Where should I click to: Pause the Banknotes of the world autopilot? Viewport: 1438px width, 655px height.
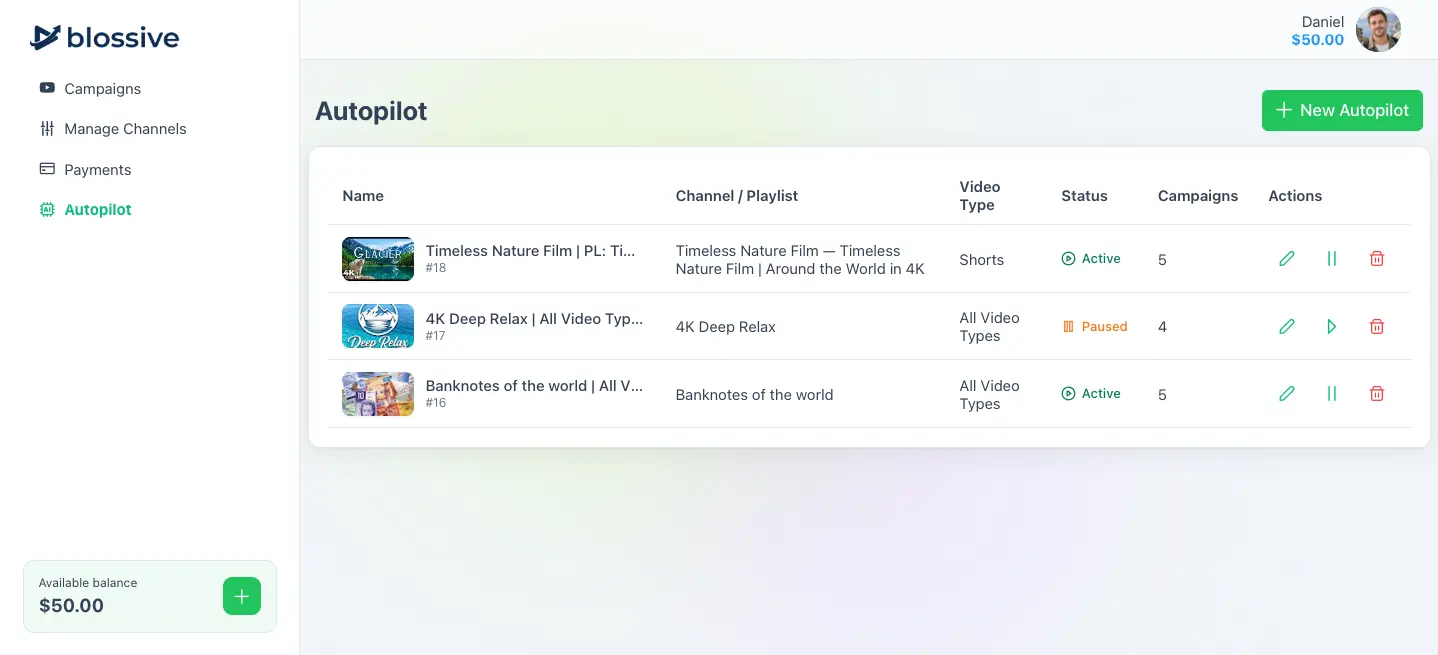coord(1332,394)
